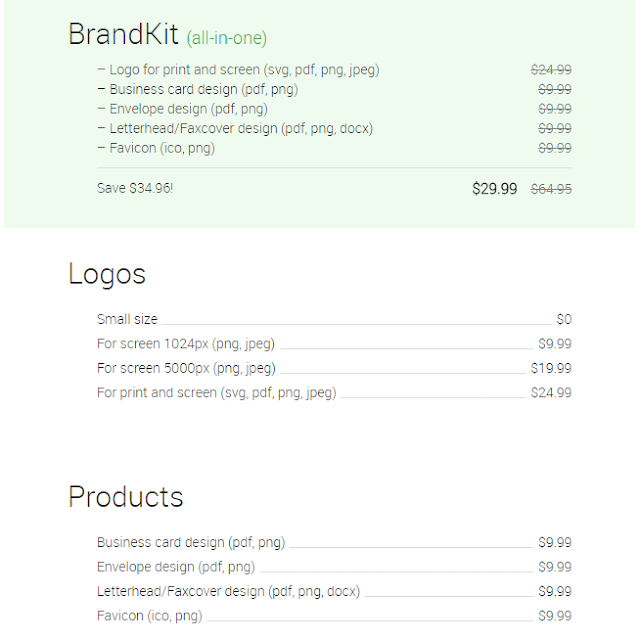
Task: Select Envelope design under Products
Action: pos(334,567)
